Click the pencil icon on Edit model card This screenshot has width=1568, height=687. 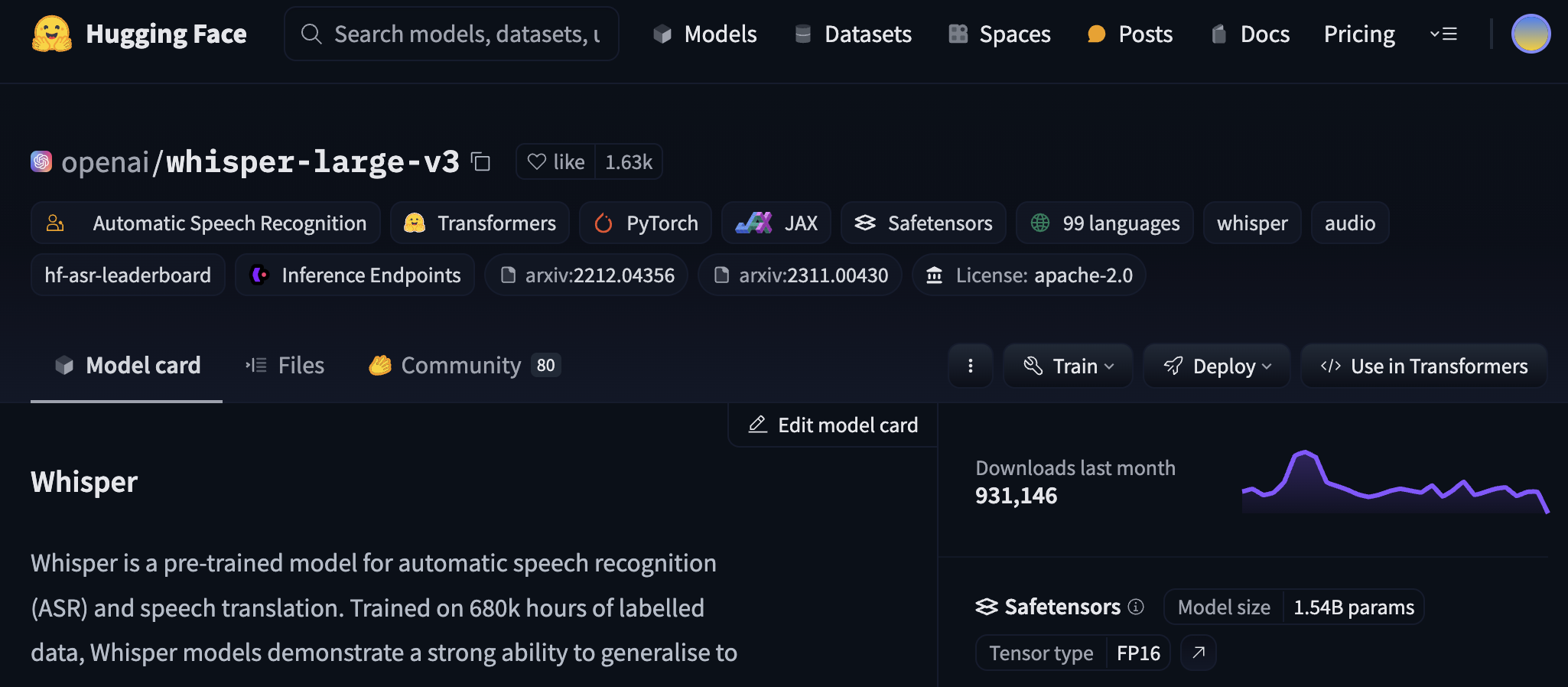[x=757, y=424]
